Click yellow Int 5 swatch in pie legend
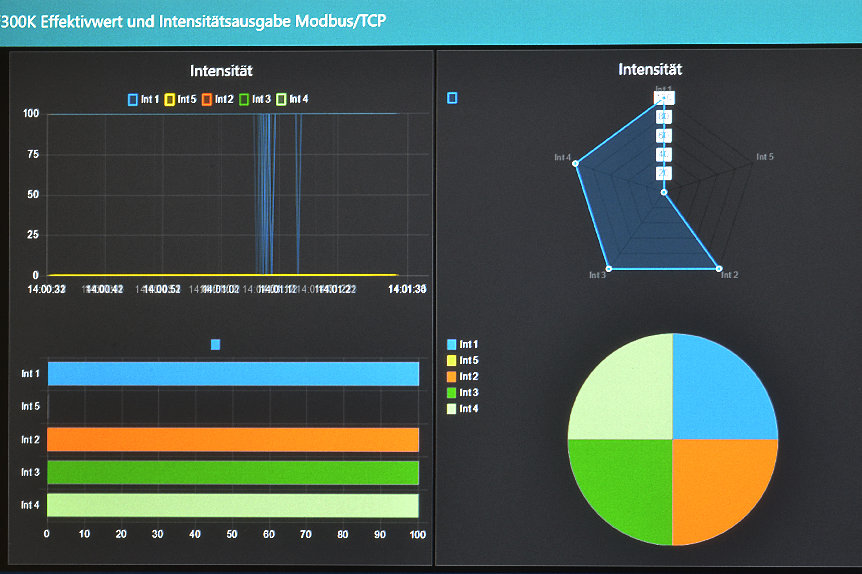862x574 pixels. [453, 360]
